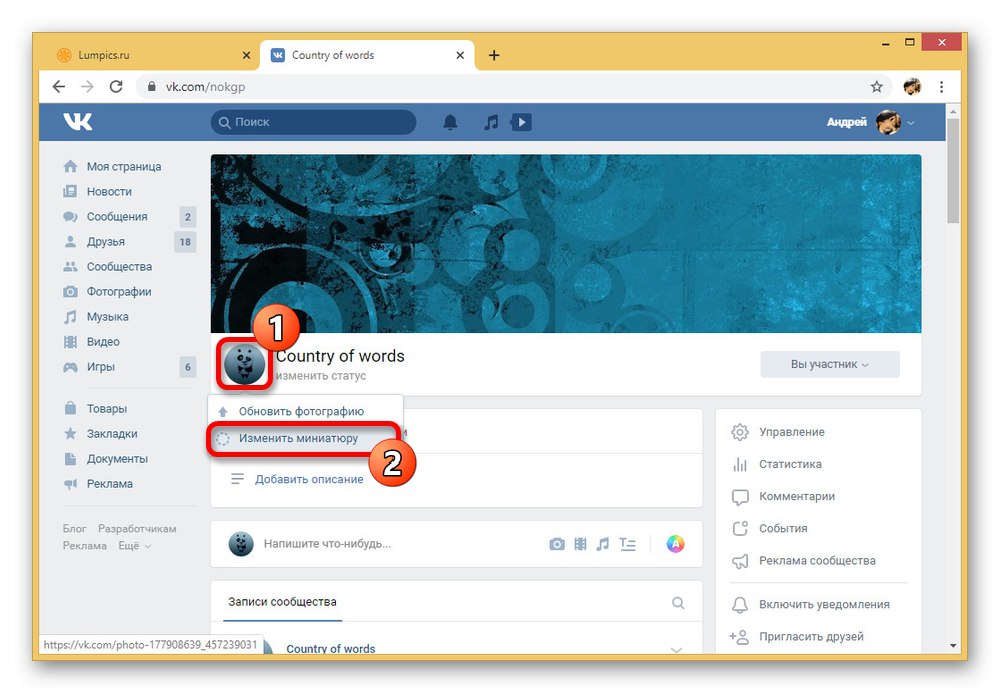Attach a photo via camera icon
The height and width of the screenshot is (693, 1000).
click(557, 544)
